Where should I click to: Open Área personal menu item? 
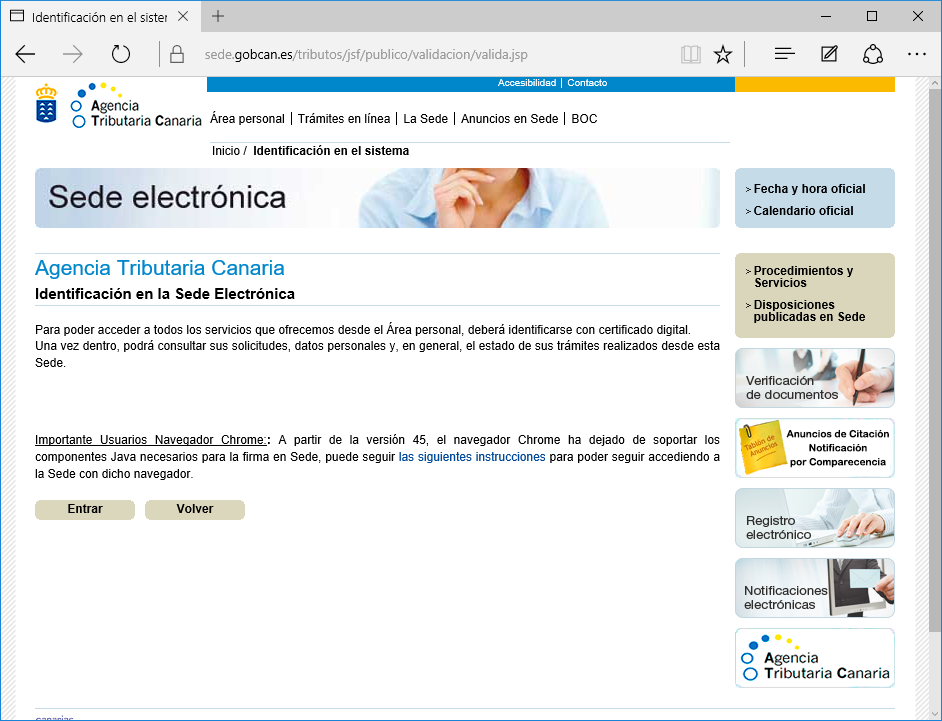pyautogui.click(x=247, y=119)
